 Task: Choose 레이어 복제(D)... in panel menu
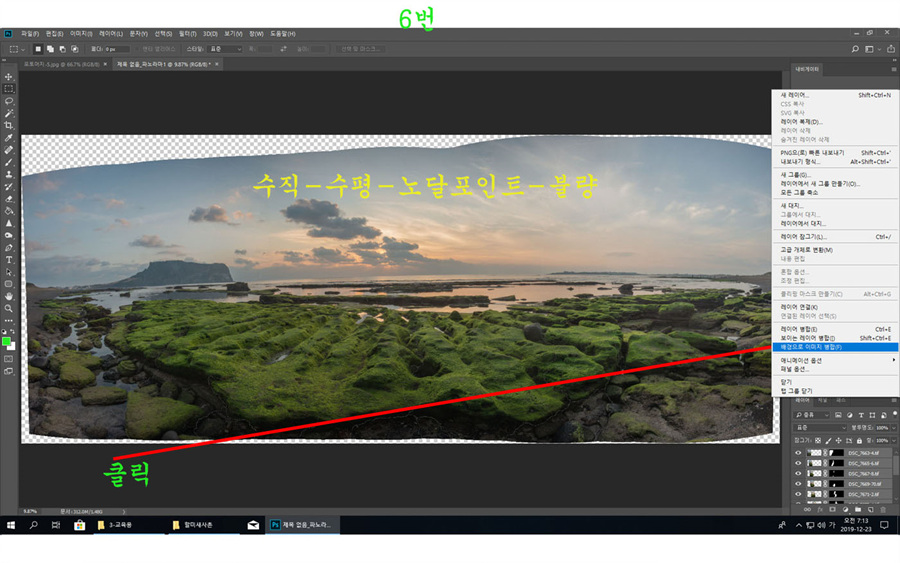835,122
